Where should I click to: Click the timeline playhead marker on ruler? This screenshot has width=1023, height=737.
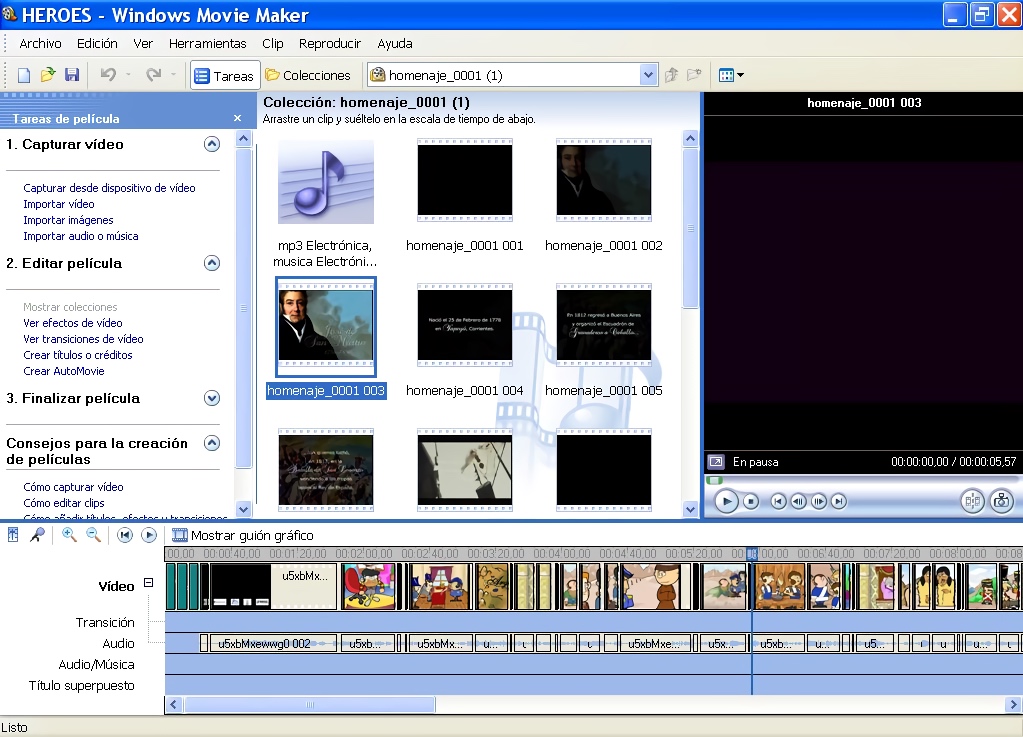click(752, 554)
